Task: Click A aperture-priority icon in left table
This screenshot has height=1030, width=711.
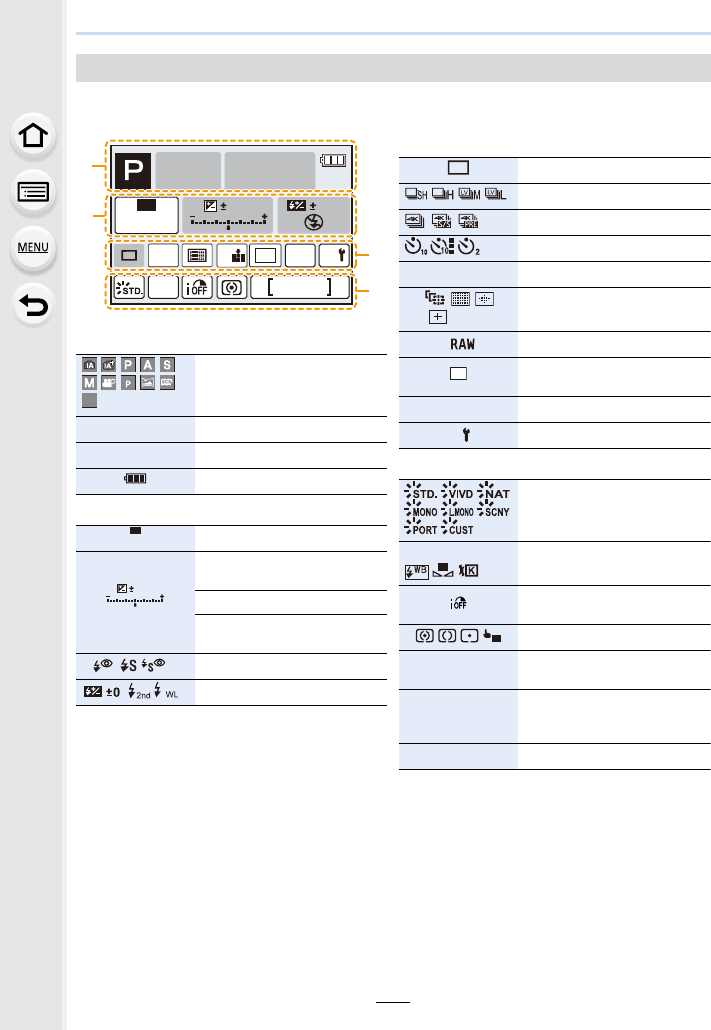Action: (x=148, y=365)
